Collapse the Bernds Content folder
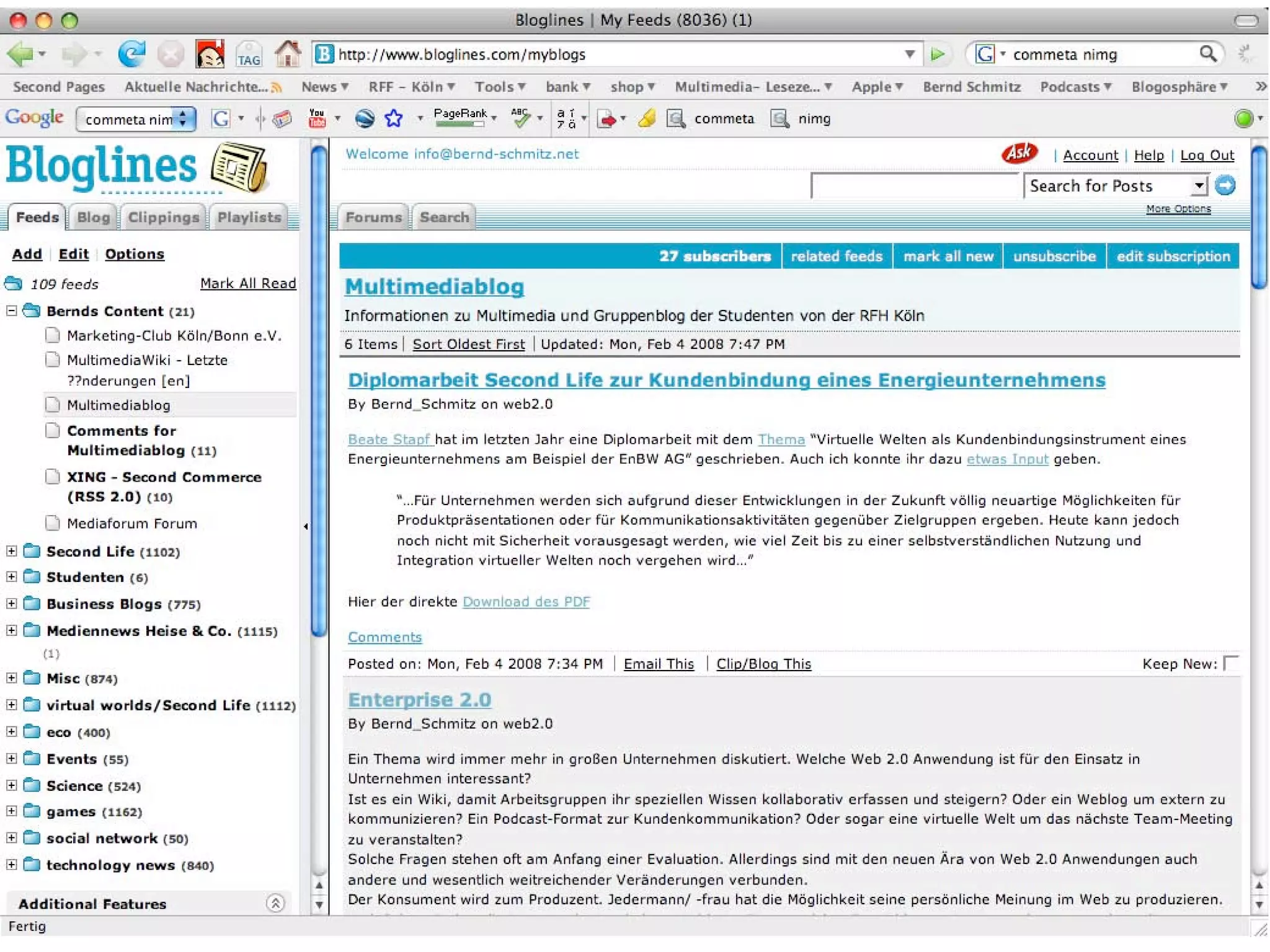Image resolution: width=1270 pixels, height=952 pixels. click(x=11, y=311)
